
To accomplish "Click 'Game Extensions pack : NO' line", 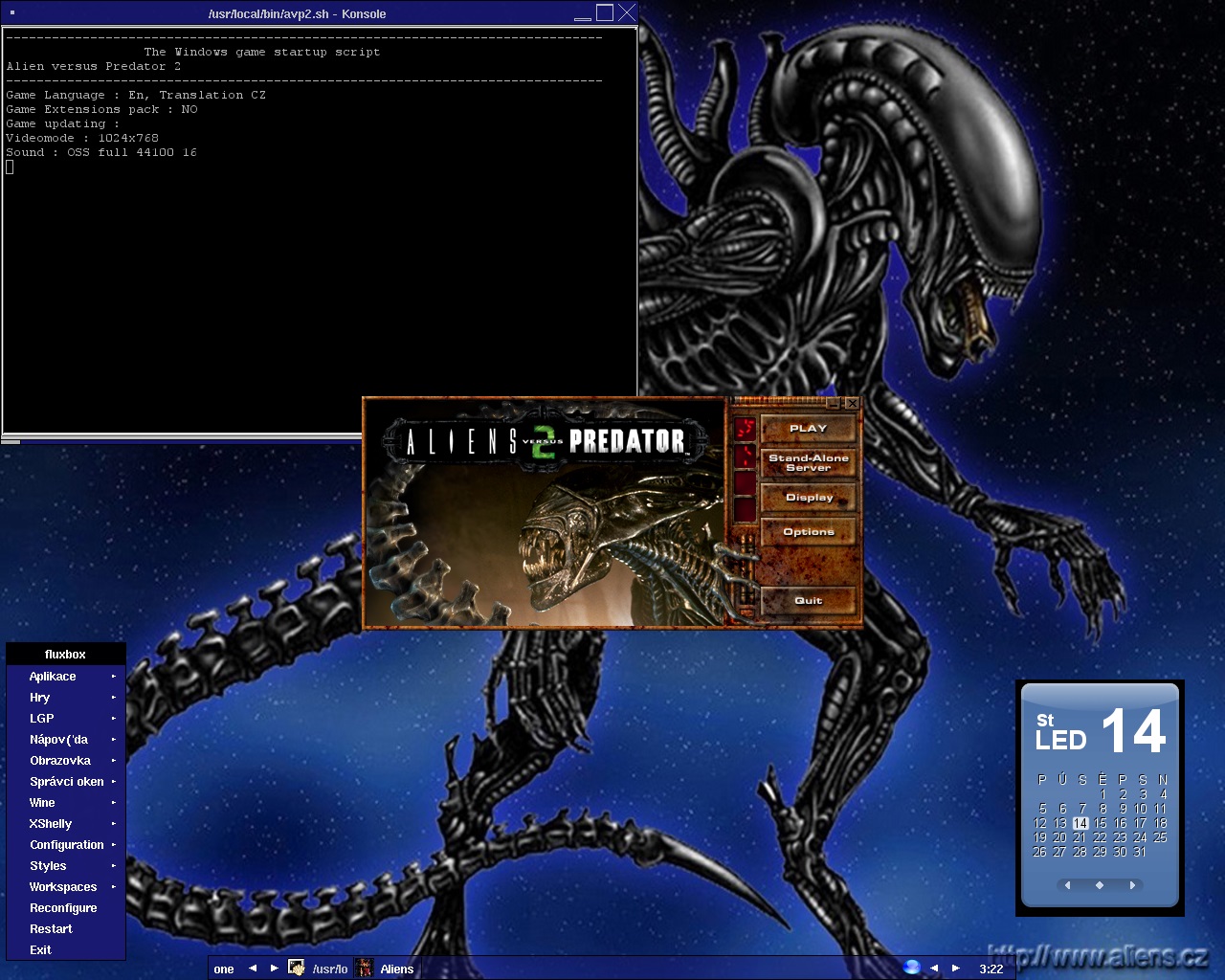I will pos(101,109).
